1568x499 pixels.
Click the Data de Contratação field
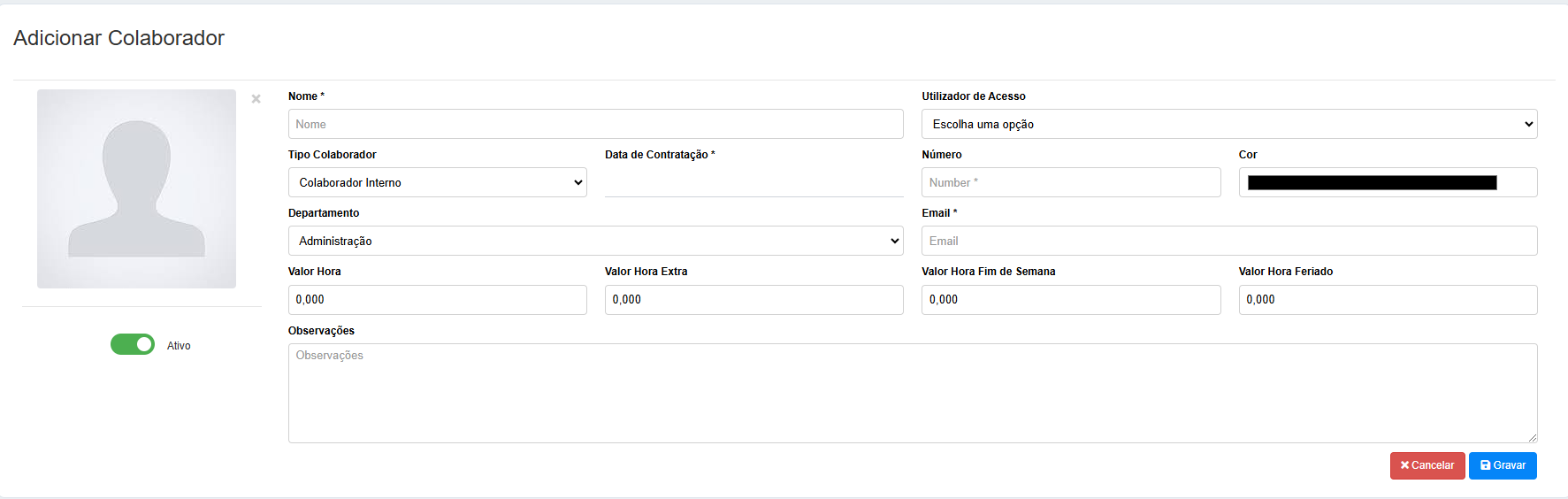click(x=754, y=182)
